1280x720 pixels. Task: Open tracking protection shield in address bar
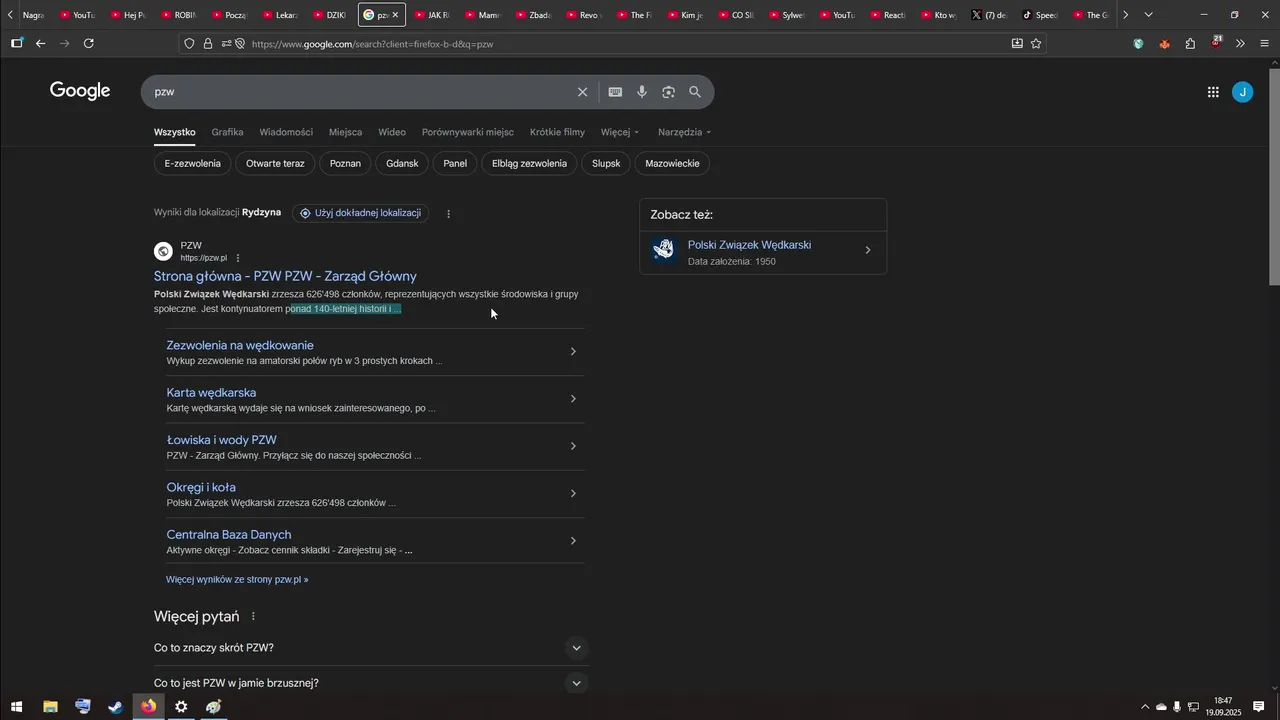(x=189, y=44)
